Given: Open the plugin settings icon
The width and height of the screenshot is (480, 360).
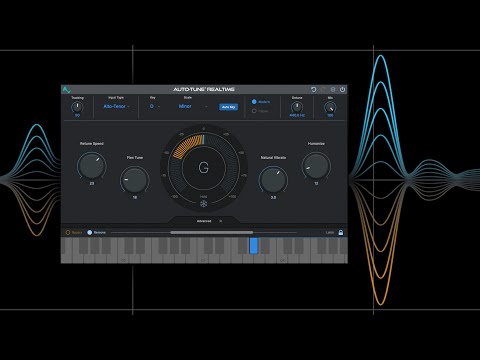Looking at the screenshot, I should click(333, 89).
